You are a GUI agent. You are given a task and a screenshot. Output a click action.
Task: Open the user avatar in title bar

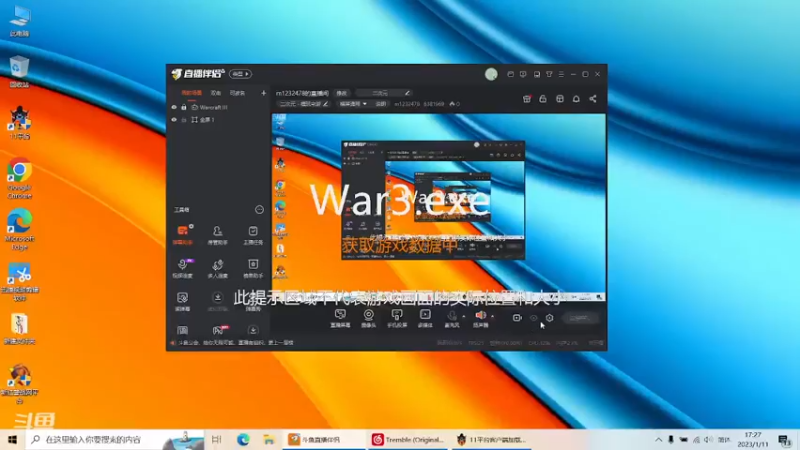491,74
